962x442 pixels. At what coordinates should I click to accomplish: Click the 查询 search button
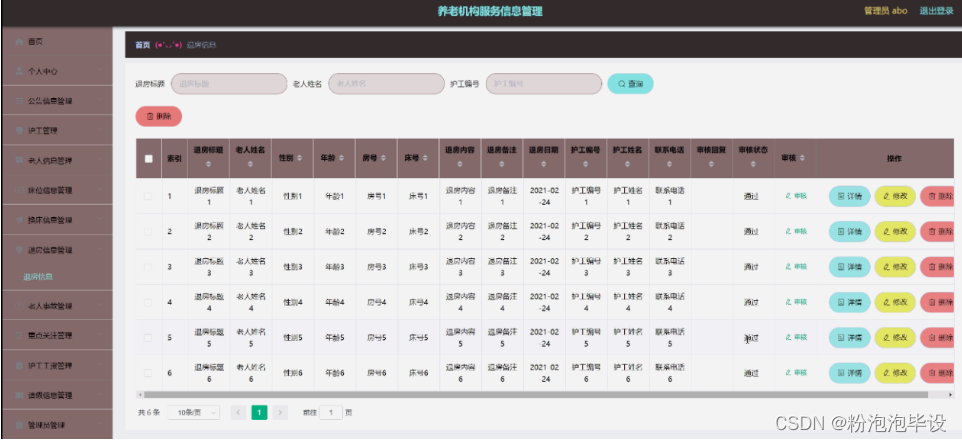pos(630,84)
